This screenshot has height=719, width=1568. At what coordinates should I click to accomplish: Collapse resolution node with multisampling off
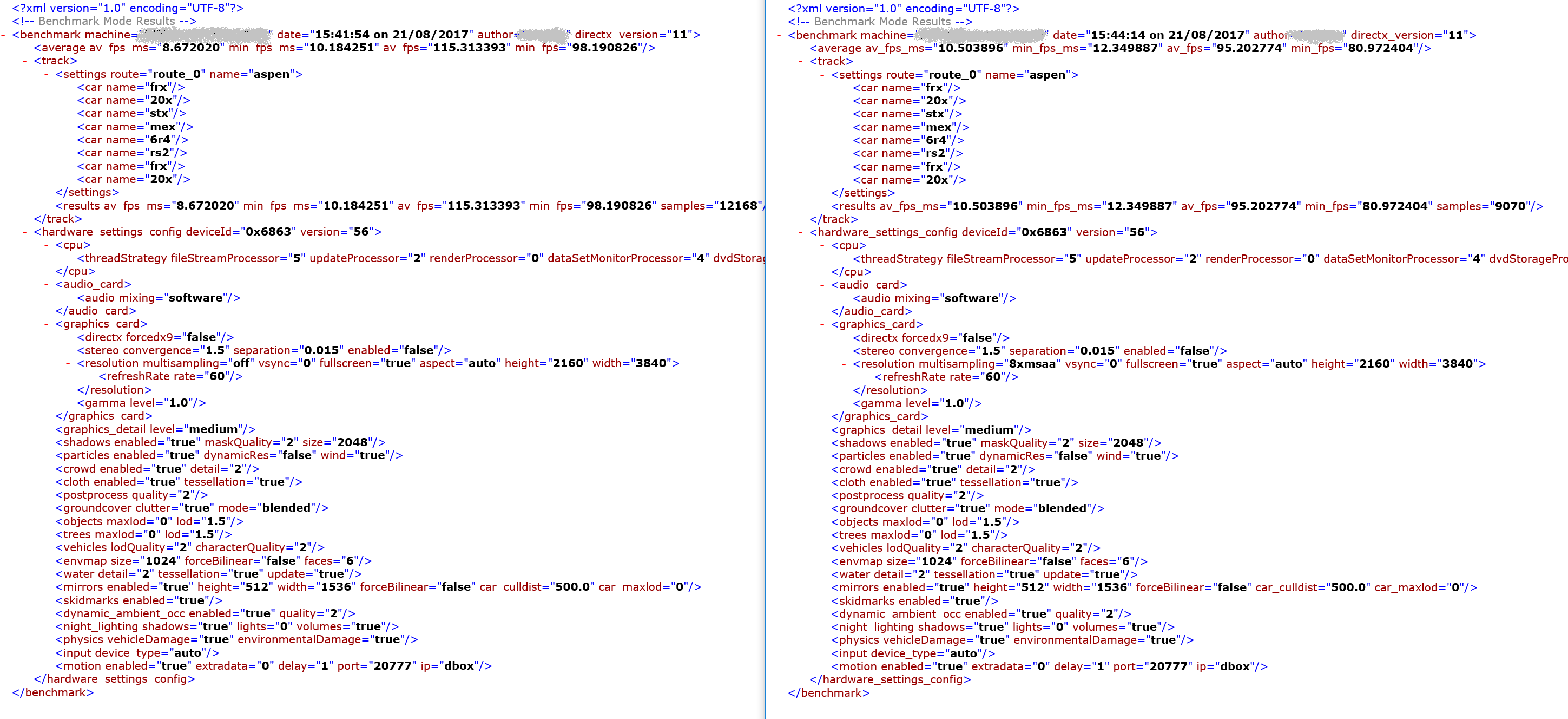coord(69,364)
